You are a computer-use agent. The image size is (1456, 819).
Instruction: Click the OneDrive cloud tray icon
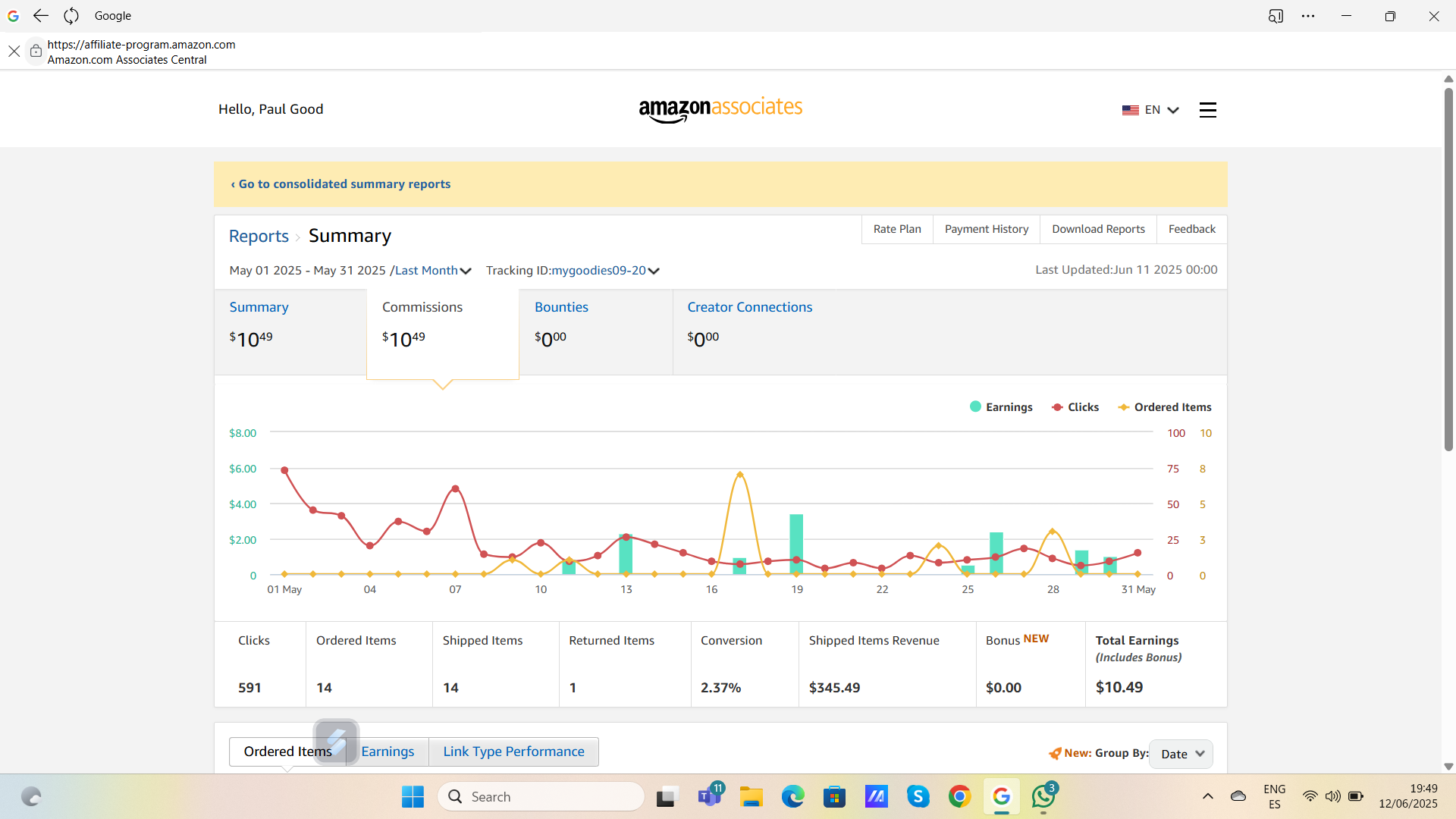point(1238,796)
